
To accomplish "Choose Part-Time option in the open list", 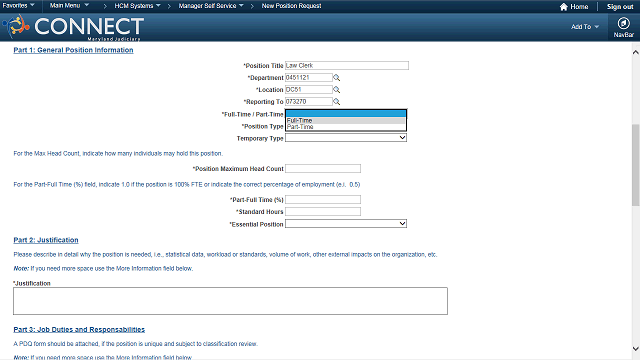I will point(346,127).
